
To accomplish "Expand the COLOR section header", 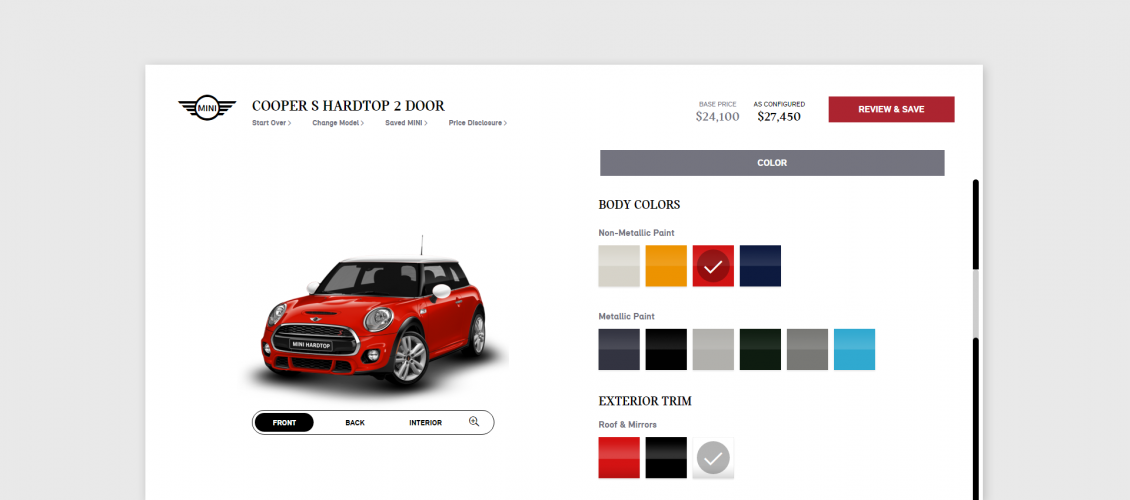I will [772, 163].
